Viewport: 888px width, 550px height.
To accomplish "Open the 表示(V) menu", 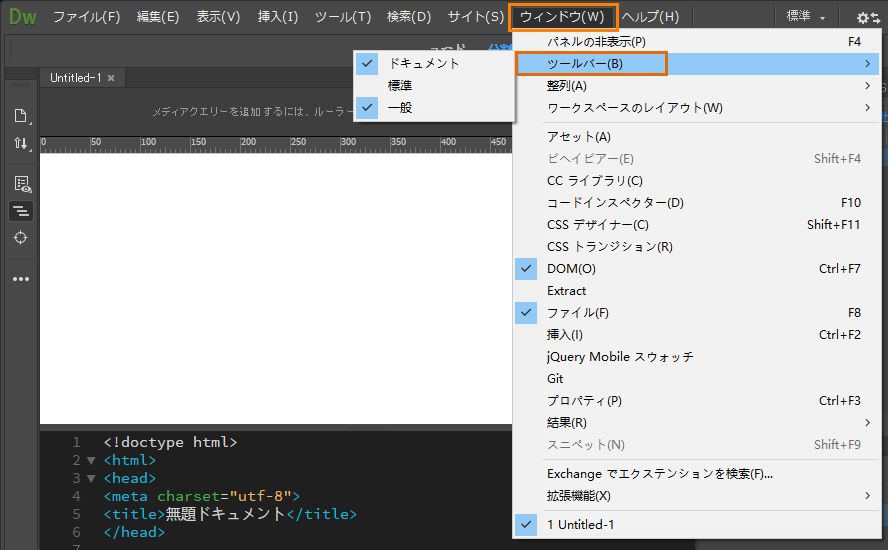I will (x=218, y=16).
